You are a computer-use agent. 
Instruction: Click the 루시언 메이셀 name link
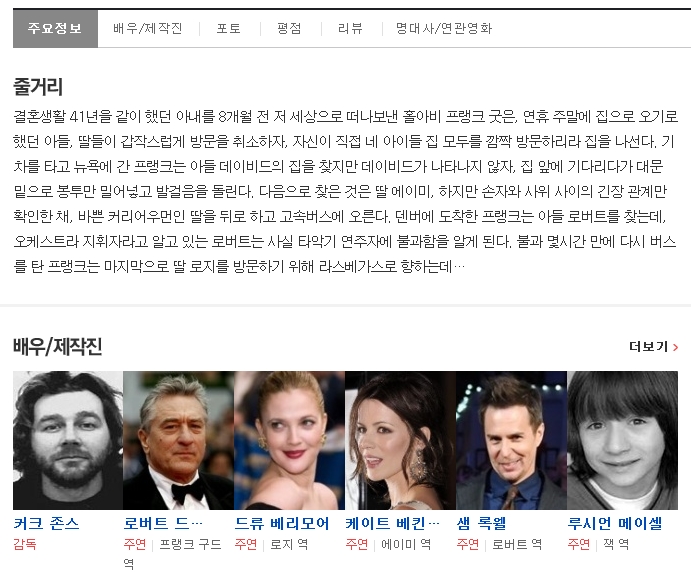(615, 523)
